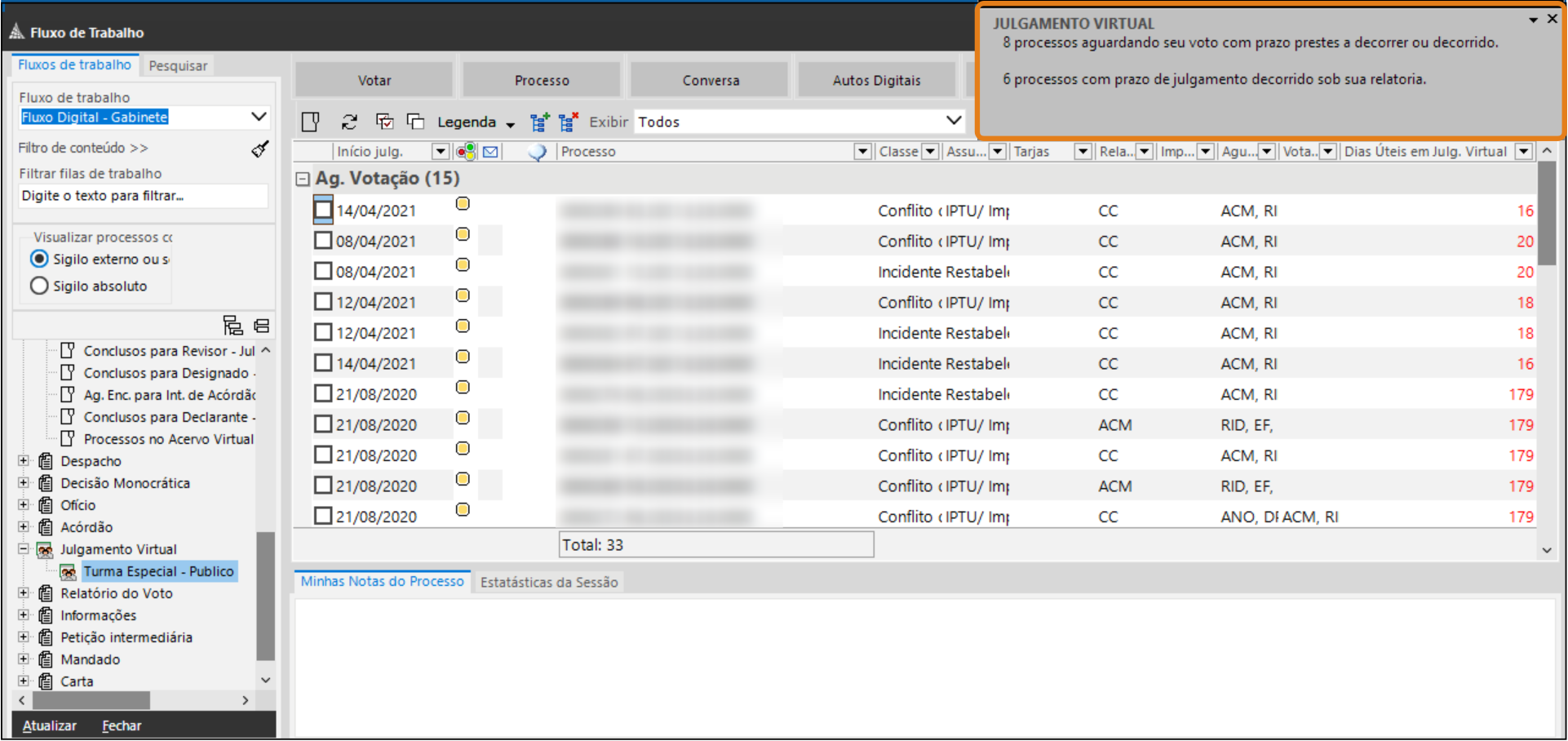Click the Fluxo de Trabalho title icon

pos(17,32)
